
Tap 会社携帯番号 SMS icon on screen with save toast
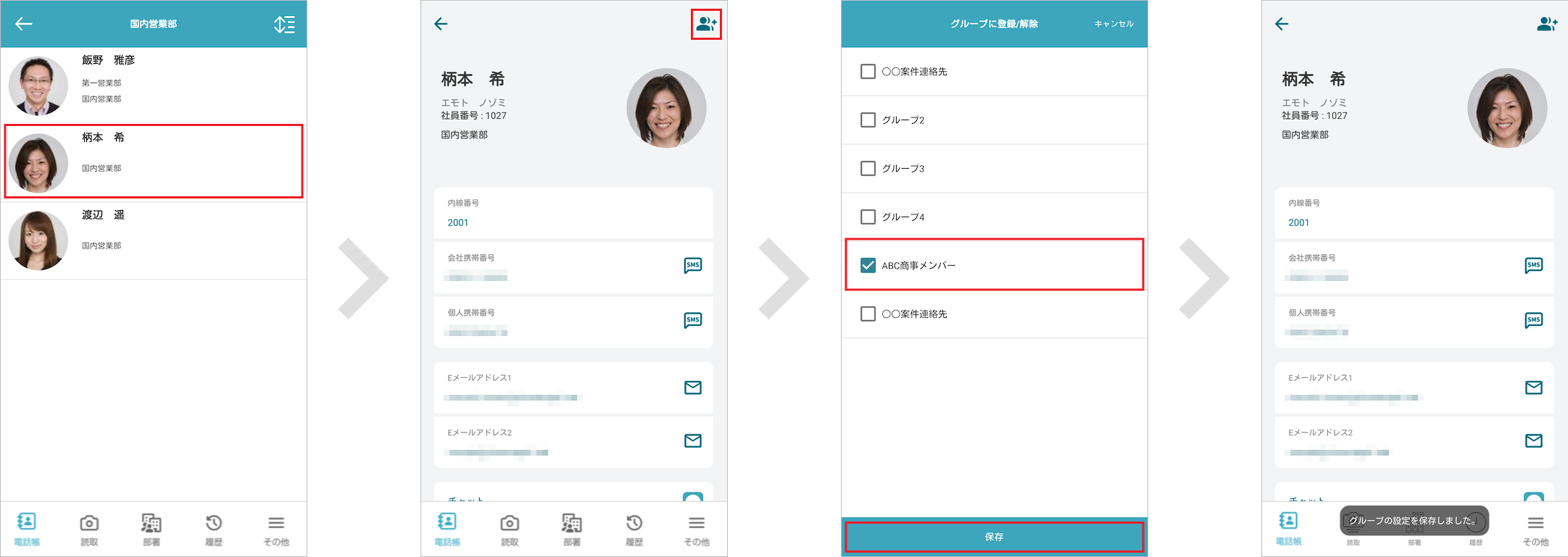[1534, 265]
